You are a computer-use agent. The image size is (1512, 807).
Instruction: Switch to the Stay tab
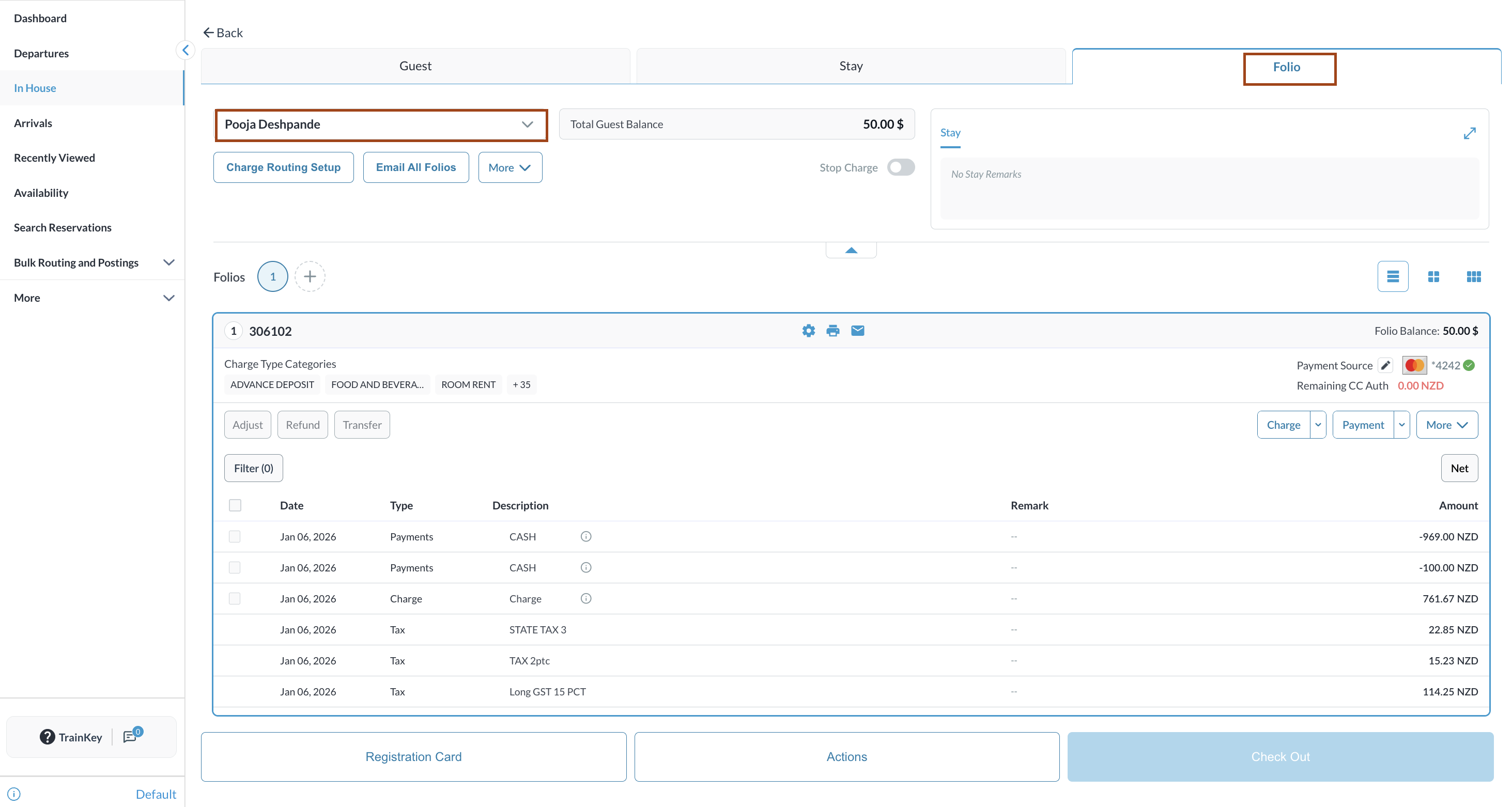point(851,66)
